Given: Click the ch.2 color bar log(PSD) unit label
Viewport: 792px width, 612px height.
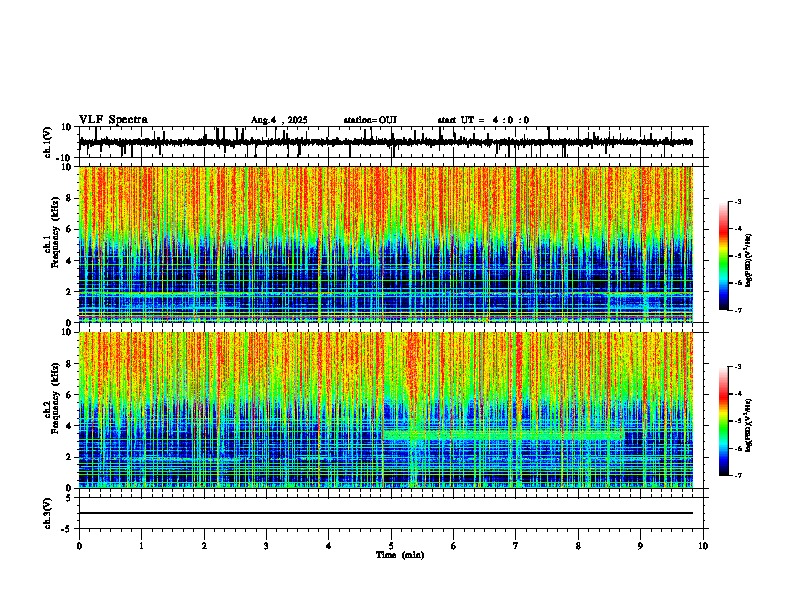Looking at the screenshot, I should [x=748, y=425].
